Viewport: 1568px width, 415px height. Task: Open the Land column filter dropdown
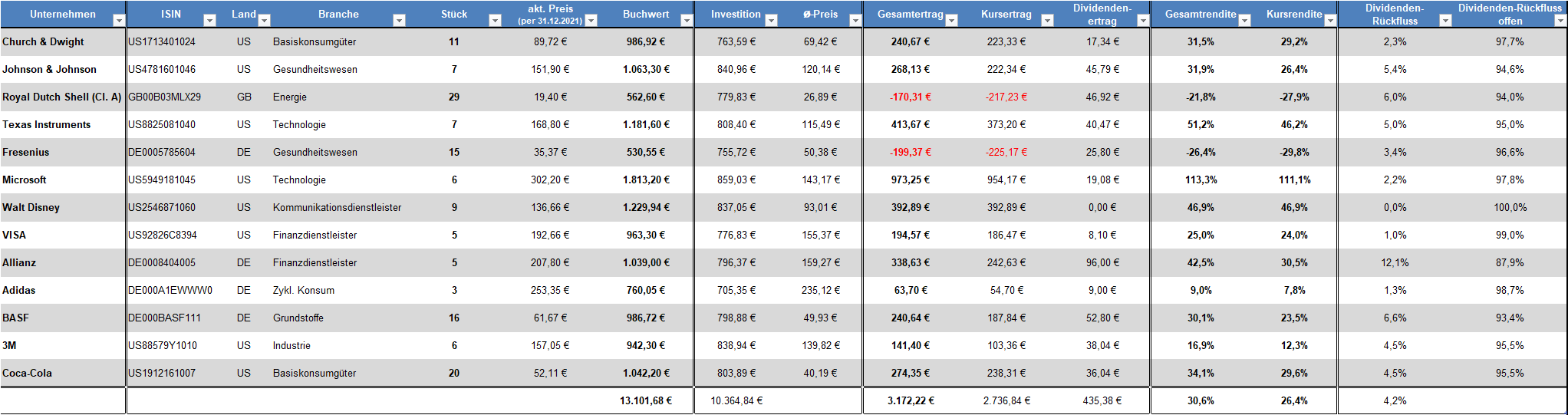[264, 21]
